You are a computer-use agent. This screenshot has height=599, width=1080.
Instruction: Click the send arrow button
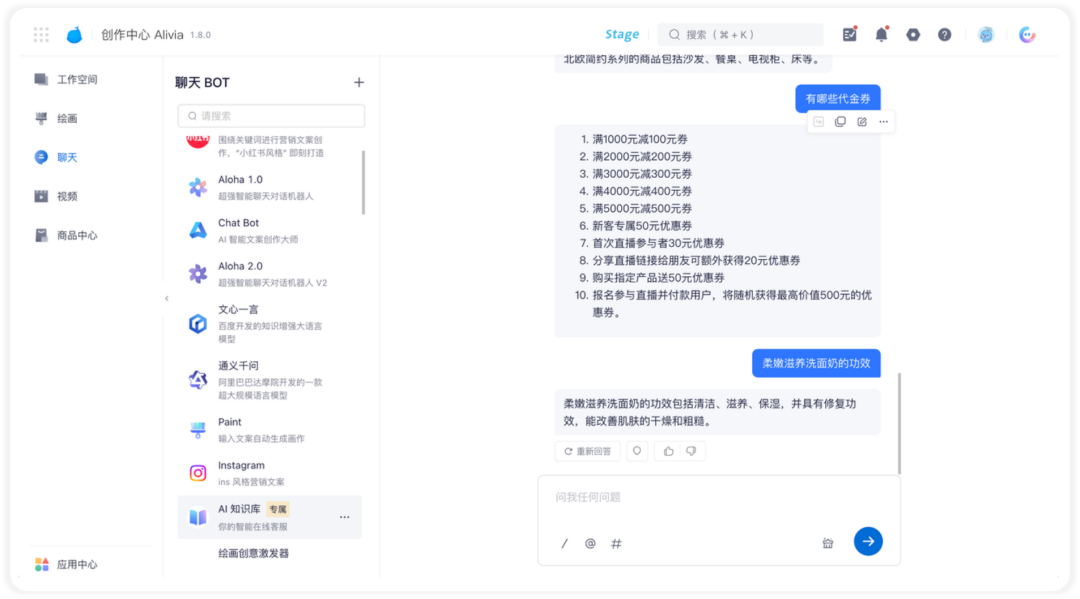click(x=868, y=541)
